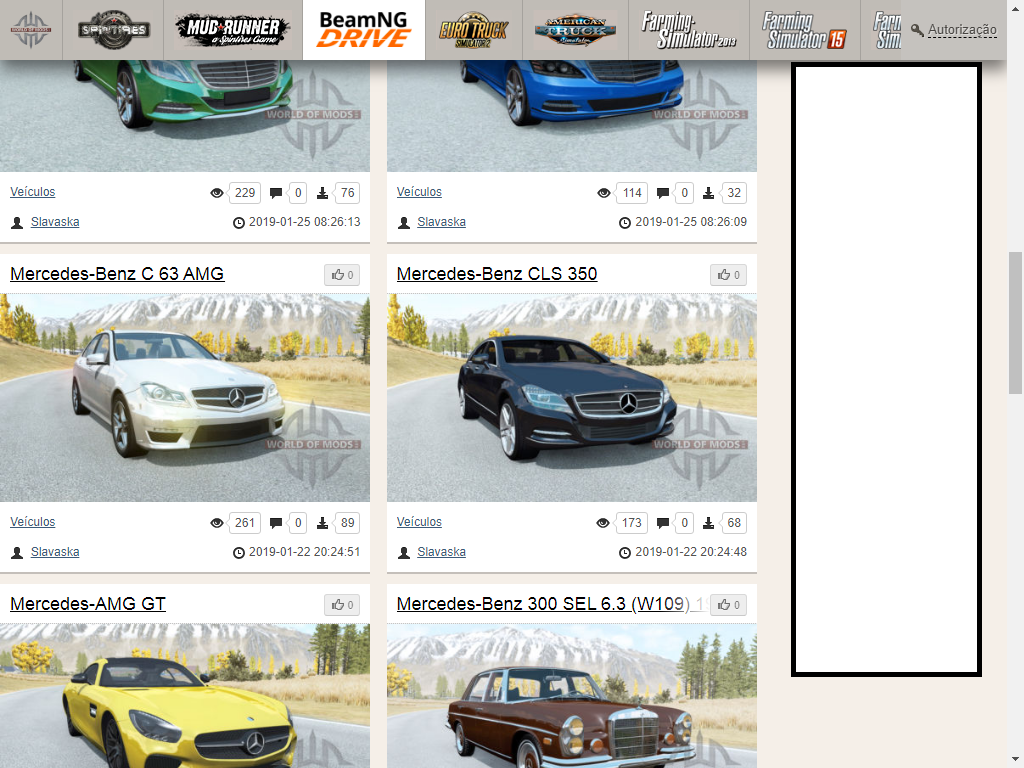Image resolution: width=1024 pixels, height=768 pixels.
Task: Open the Farming Simulator 15 tab
Action: pos(805,30)
